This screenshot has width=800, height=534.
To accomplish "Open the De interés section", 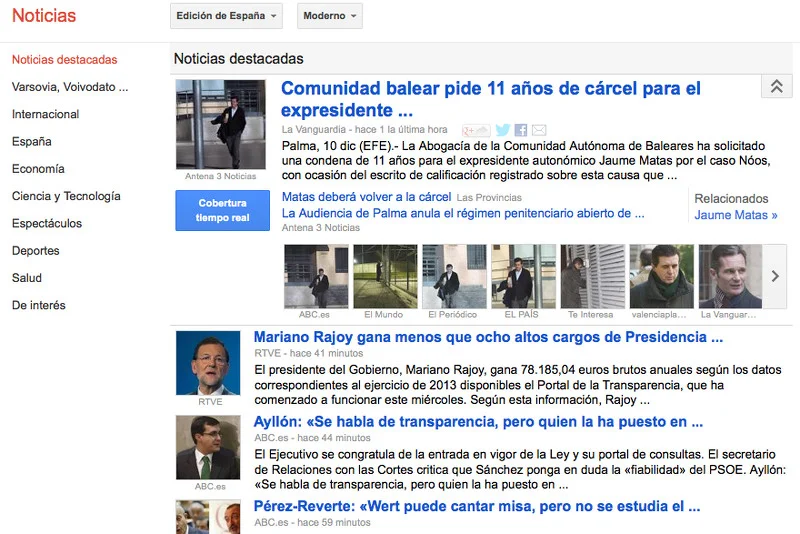I will [39, 305].
